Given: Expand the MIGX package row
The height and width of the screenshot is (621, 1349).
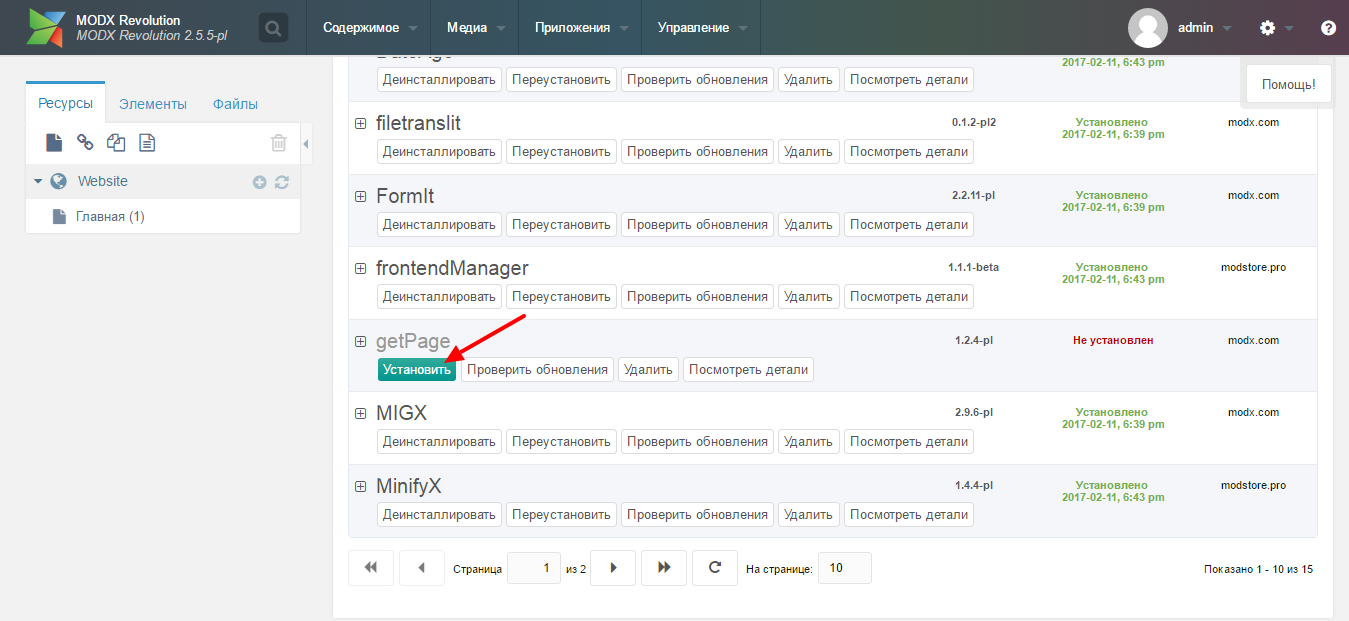Looking at the screenshot, I should pyautogui.click(x=360, y=413).
